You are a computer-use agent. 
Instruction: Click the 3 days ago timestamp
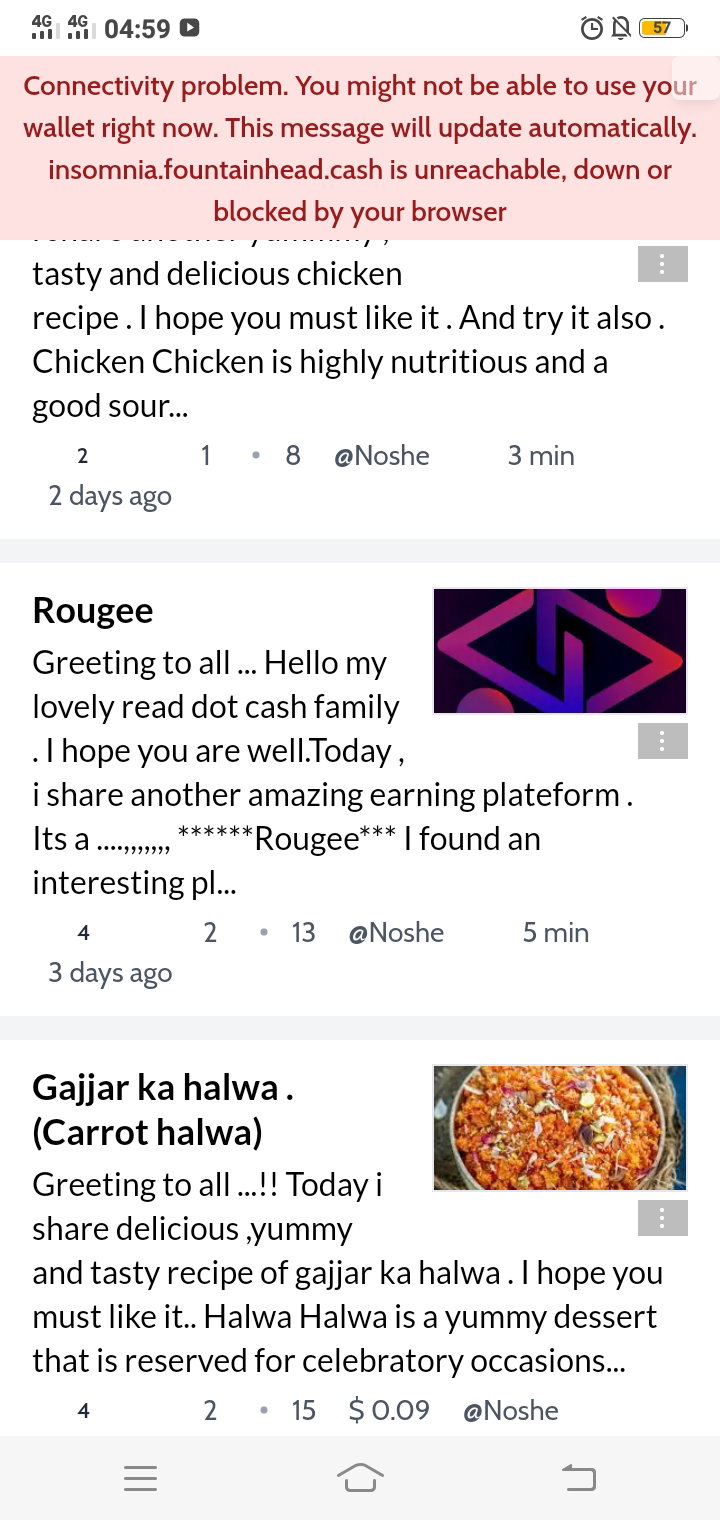pos(110,974)
